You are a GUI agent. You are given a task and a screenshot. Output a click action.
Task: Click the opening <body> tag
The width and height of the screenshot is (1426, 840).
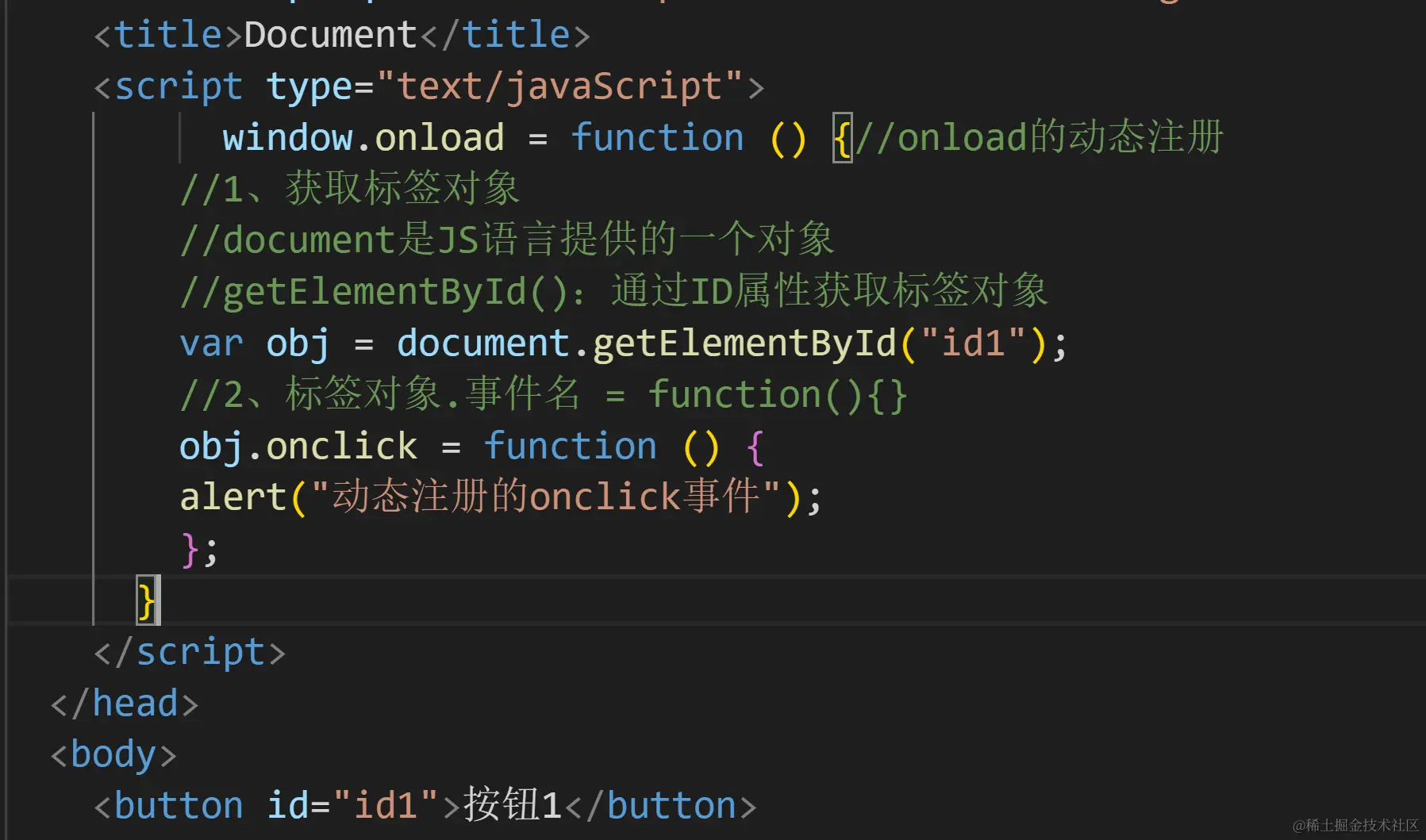(113, 754)
